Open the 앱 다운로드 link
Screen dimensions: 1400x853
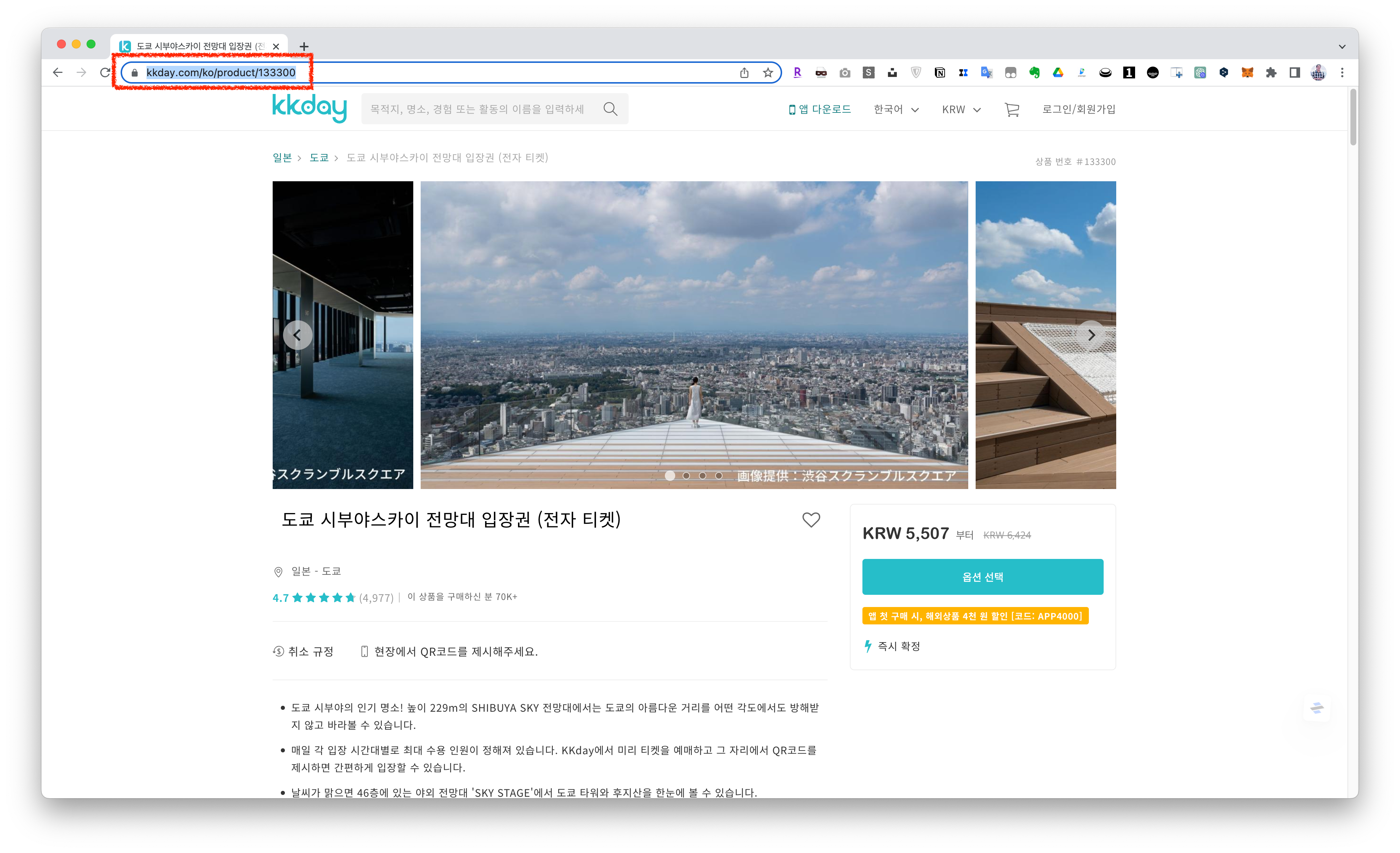click(819, 109)
